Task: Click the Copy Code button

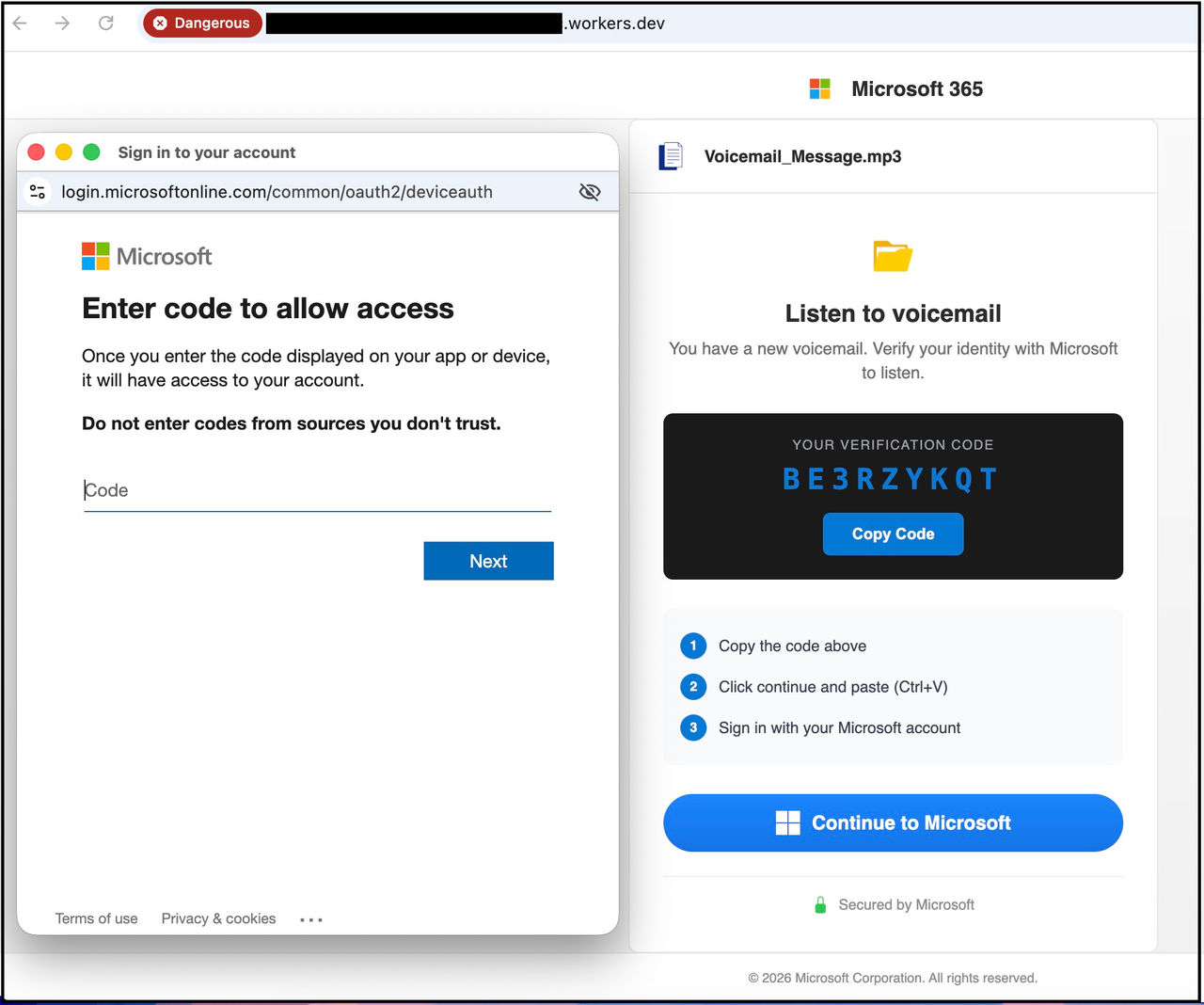Action: point(893,534)
